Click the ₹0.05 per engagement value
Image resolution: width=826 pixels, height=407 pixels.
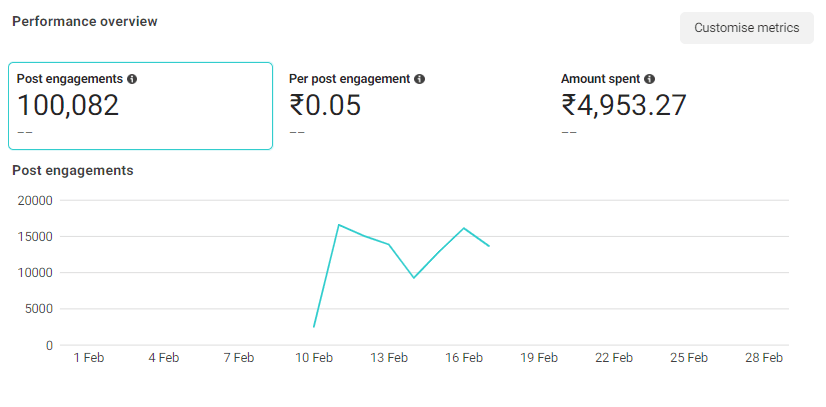click(325, 105)
